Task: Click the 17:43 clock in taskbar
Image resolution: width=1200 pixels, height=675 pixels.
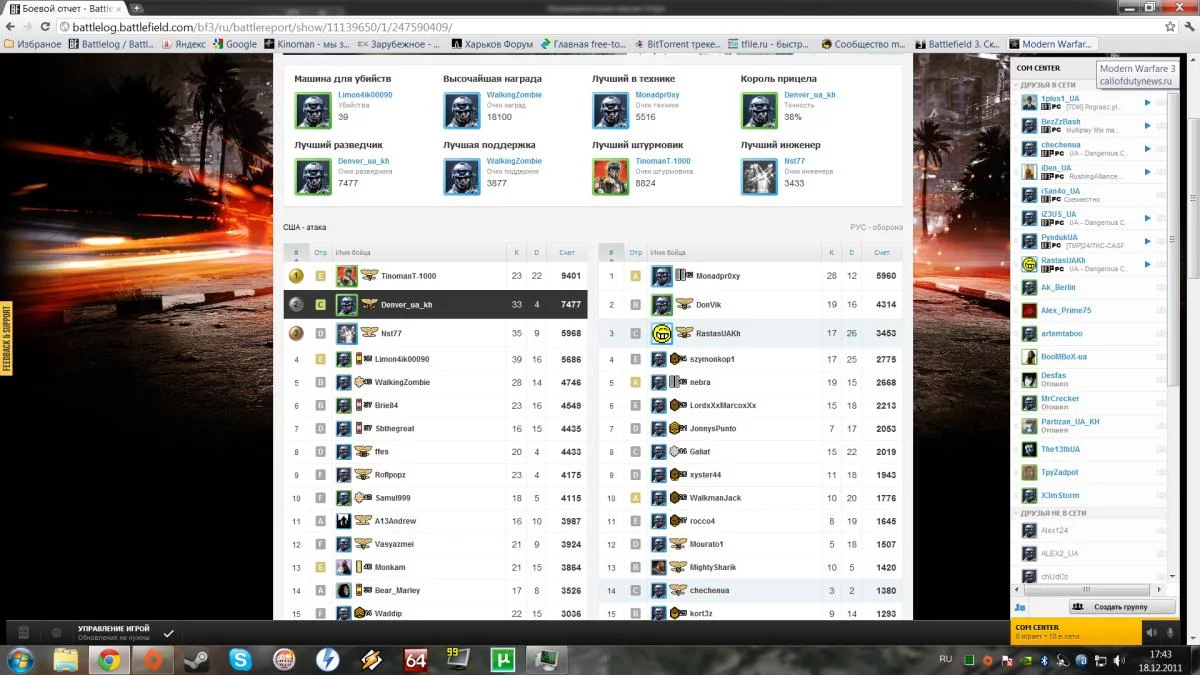Action: click(x=1160, y=653)
